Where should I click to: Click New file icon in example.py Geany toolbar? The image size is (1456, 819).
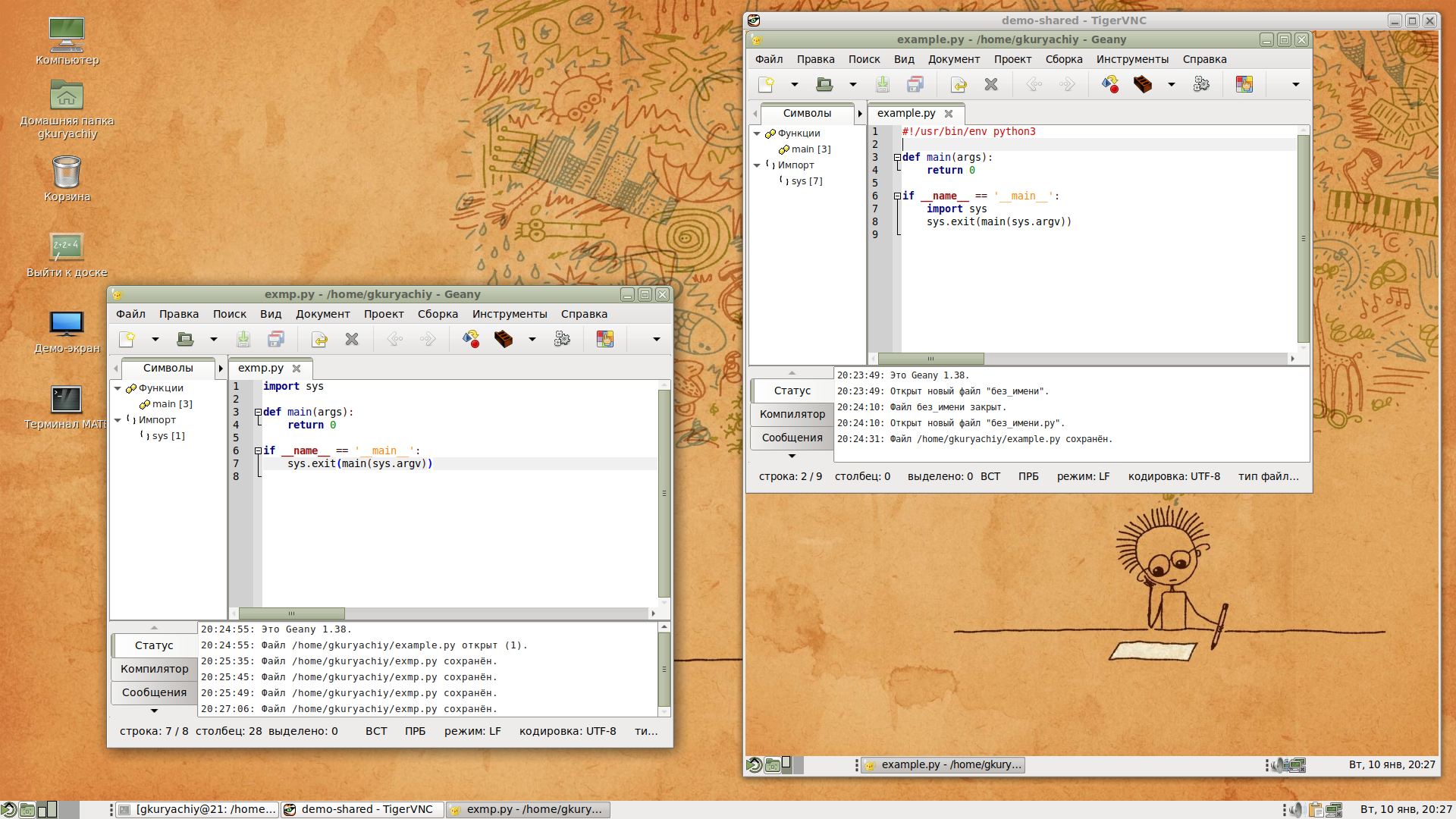766,84
